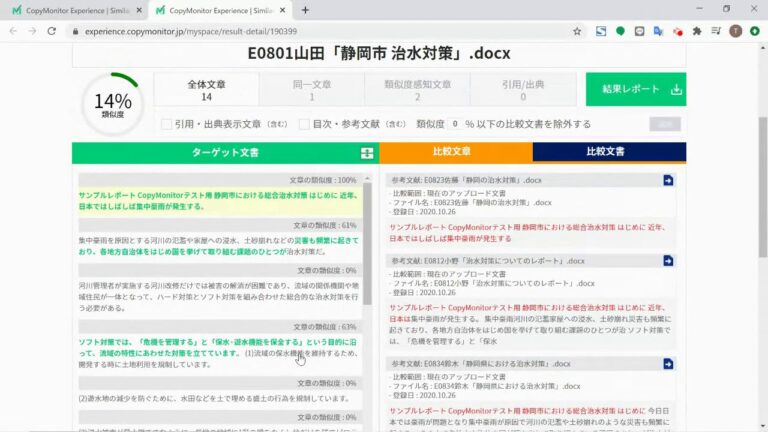Open the user profile avatar
The width and height of the screenshot is (768, 432).
coord(735,31)
